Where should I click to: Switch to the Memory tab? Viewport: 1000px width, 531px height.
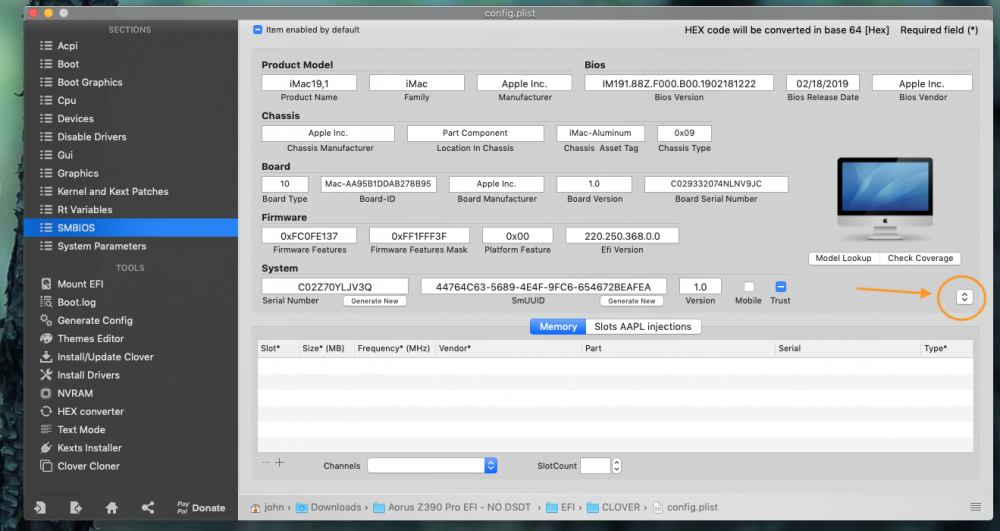[558, 326]
